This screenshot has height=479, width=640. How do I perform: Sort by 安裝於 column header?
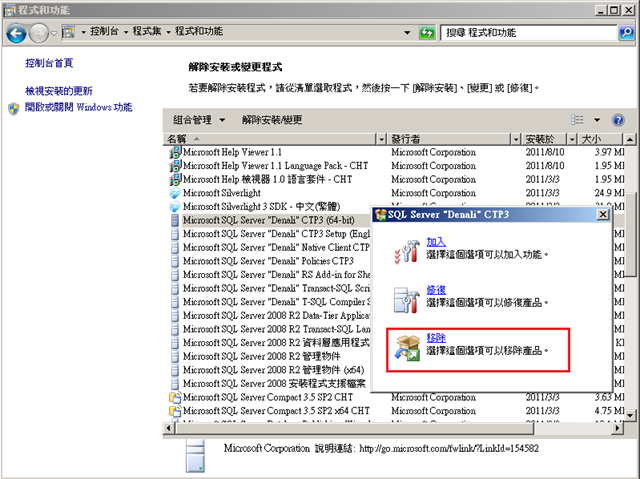click(x=544, y=139)
